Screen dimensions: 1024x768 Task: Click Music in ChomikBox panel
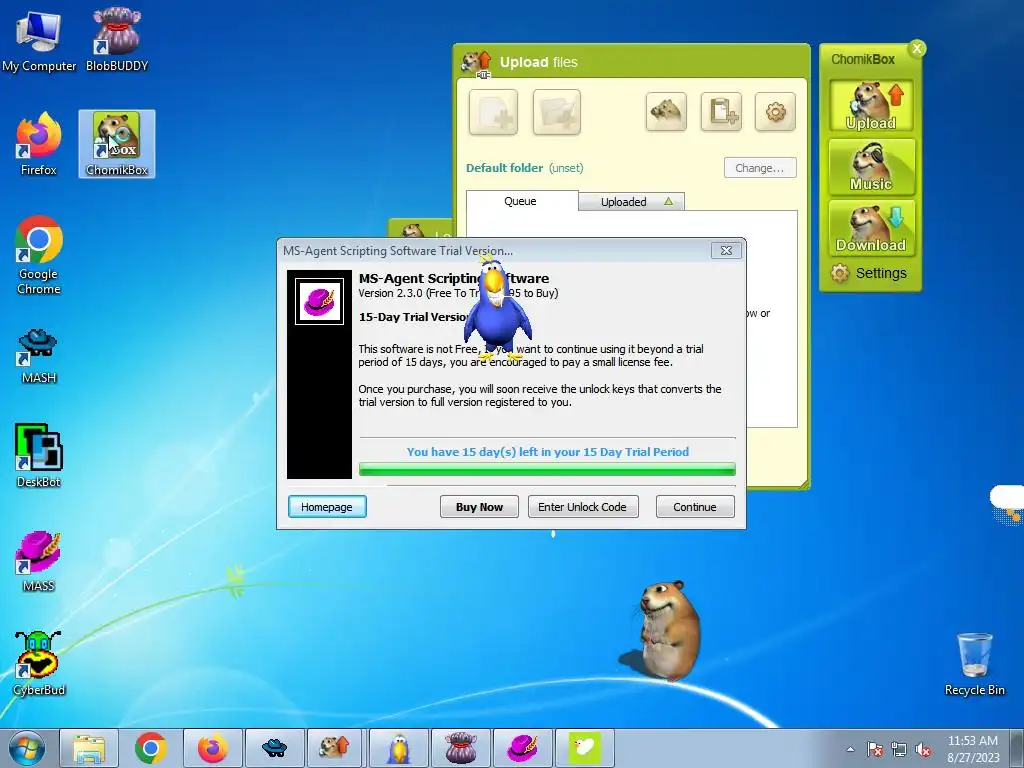(871, 167)
